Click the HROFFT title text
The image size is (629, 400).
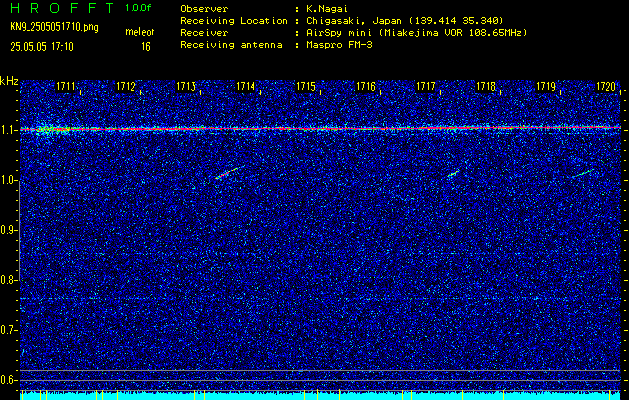62,8
